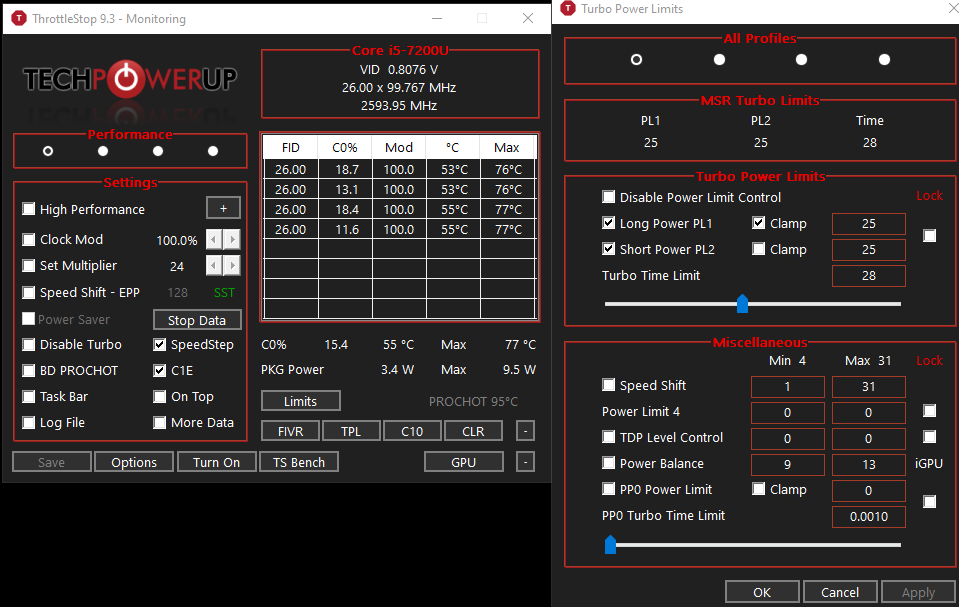Toggle Clamp checkbox for Long Power PL1
This screenshot has width=959, height=607.
[x=758, y=223]
